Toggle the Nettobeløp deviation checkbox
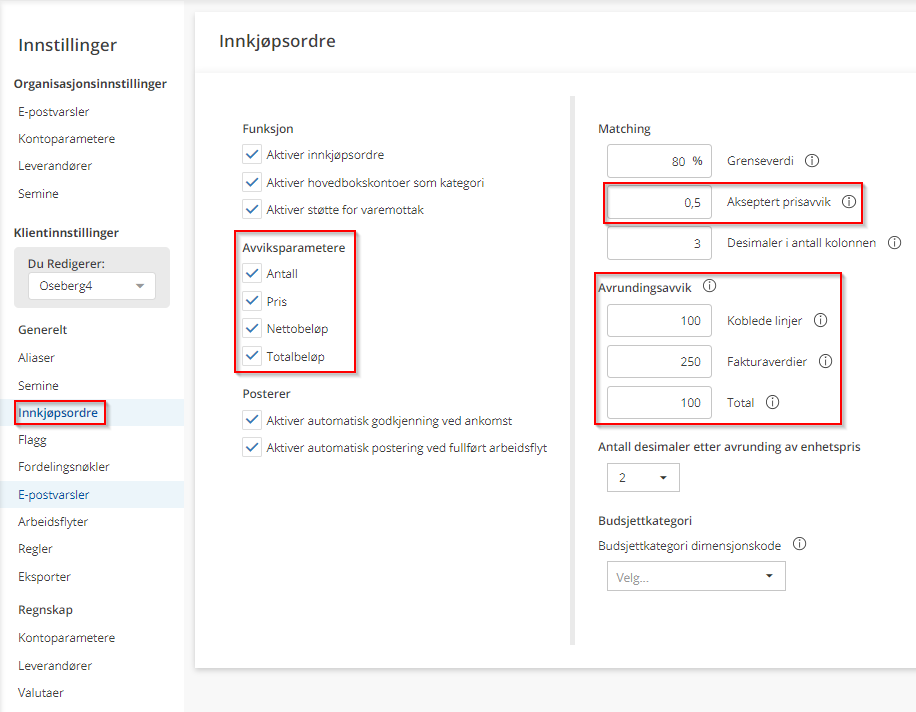 tap(251, 329)
